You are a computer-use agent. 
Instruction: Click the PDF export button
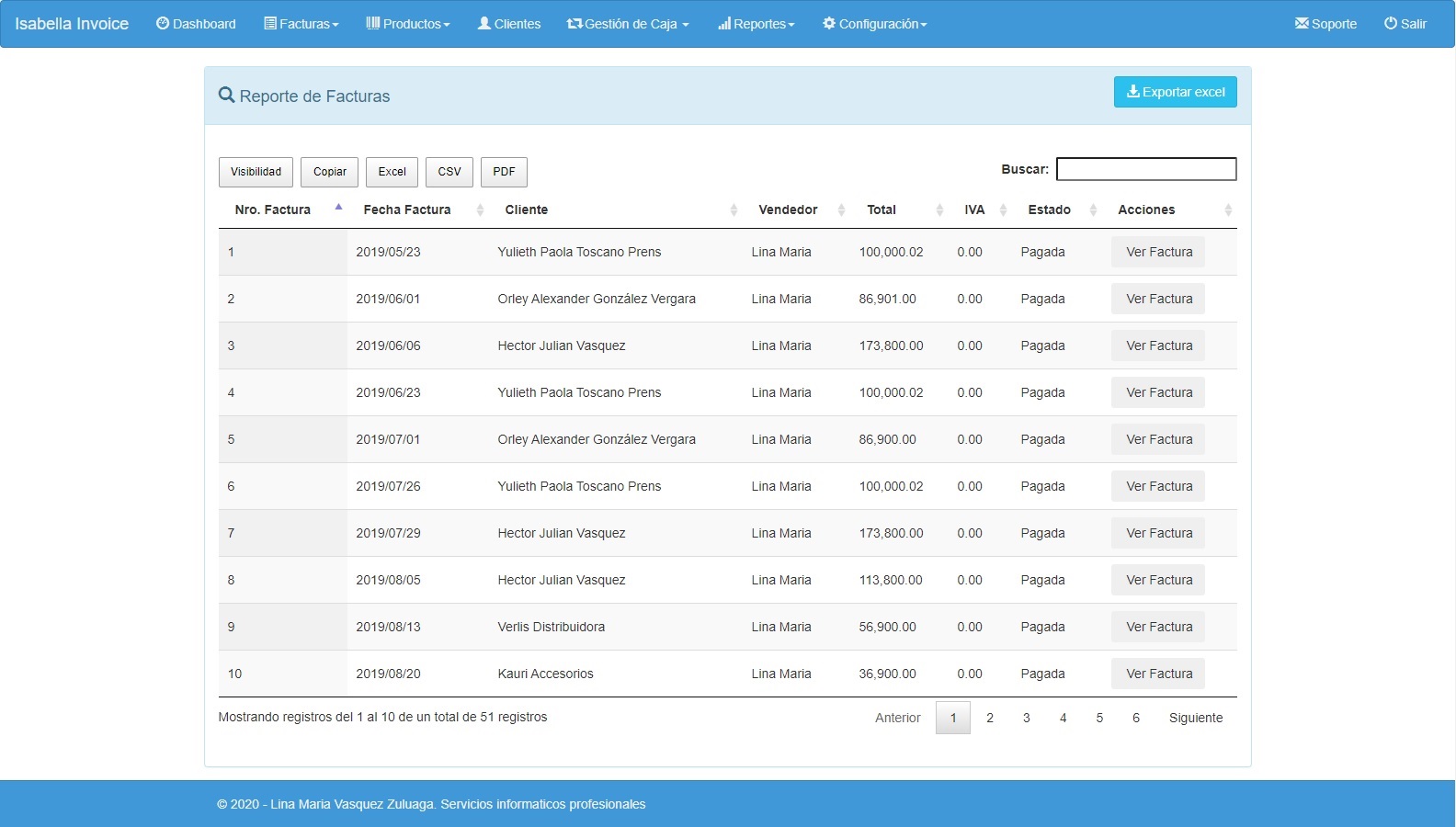(504, 172)
